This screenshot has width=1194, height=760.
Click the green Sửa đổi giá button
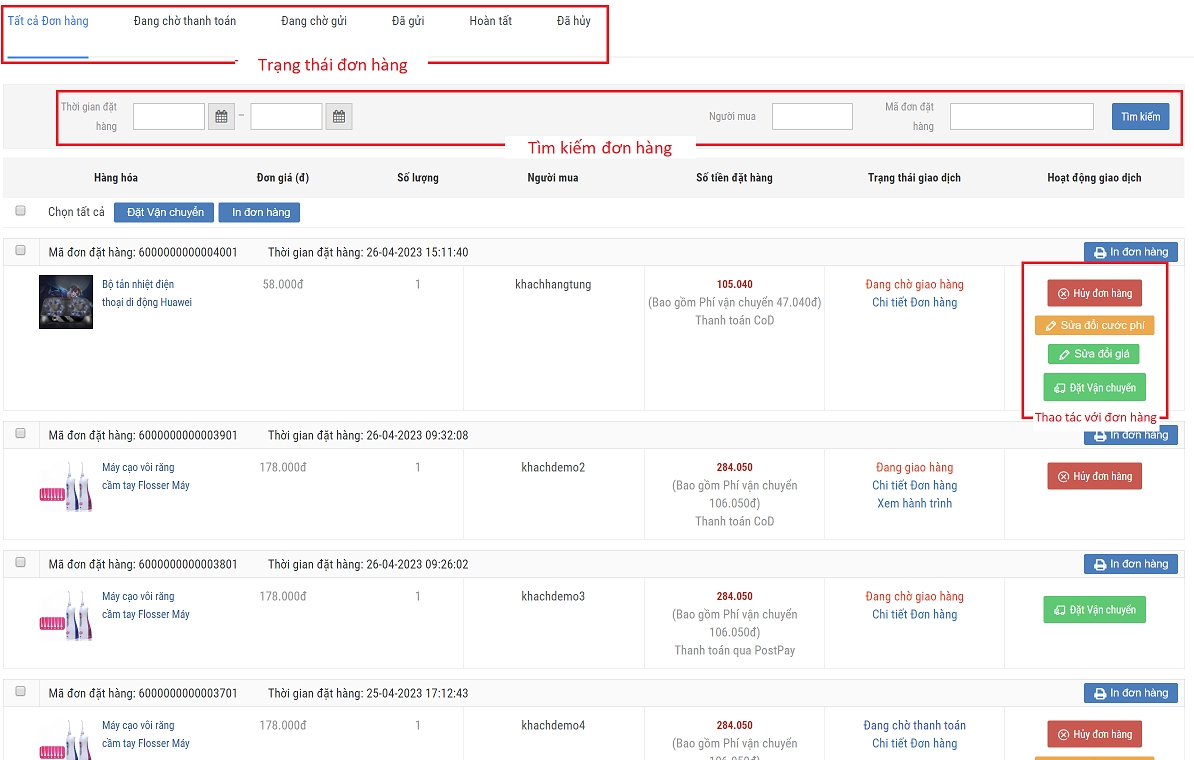[x=1093, y=354]
